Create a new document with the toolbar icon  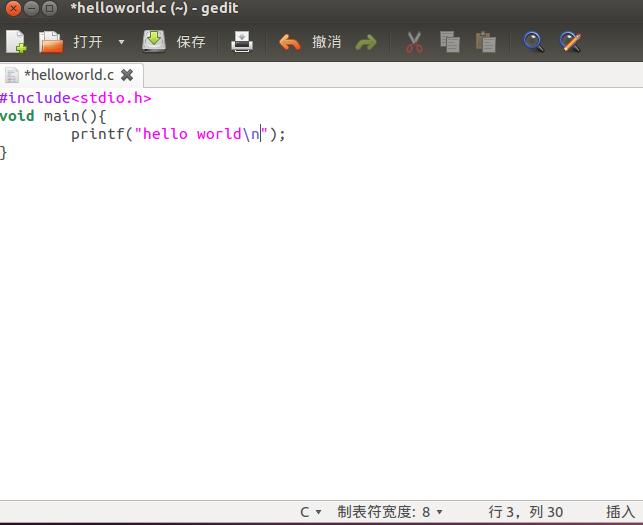point(16,42)
